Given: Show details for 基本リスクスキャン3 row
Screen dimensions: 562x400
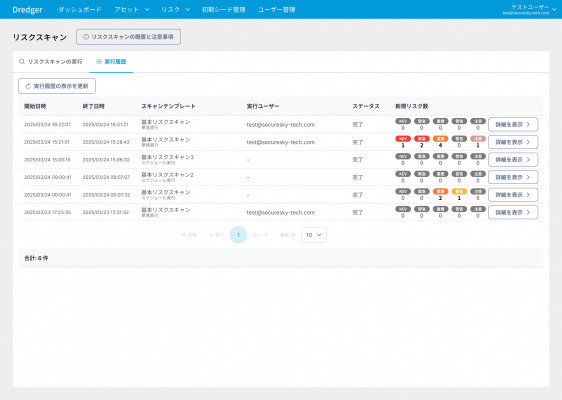Looking at the screenshot, I should point(513,159).
